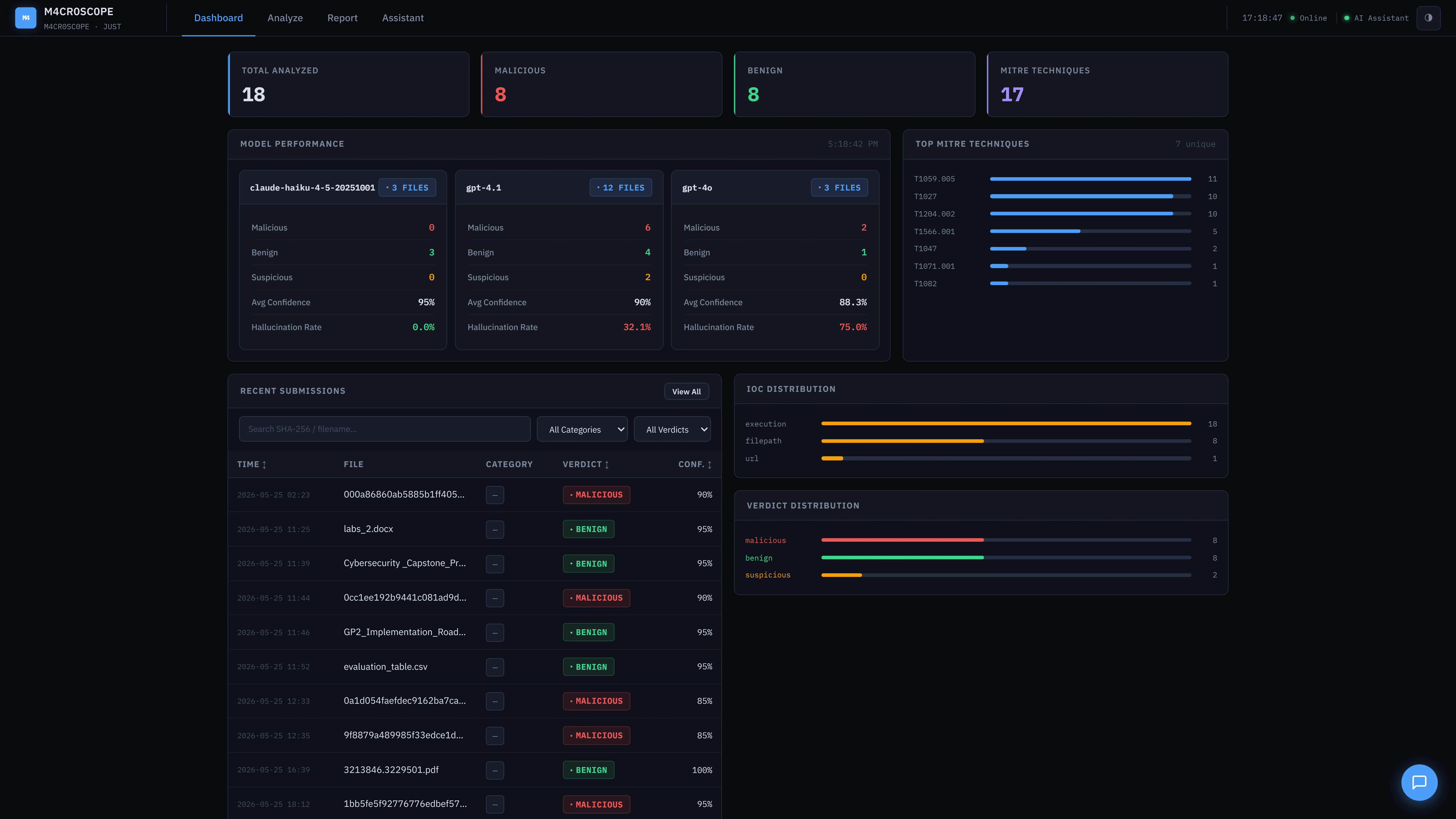The height and width of the screenshot is (819, 1456).
Task: Click the 3 FILES badge for gpt-4o
Action: tap(839, 188)
